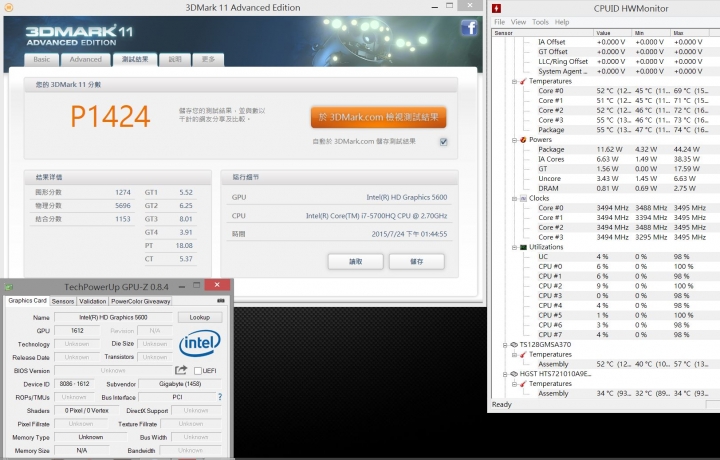The width and height of the screenshot is (720, 460).
Task: Collapse the HGST HTS721010A9E drive node
Action: click(x=505, y=374)
